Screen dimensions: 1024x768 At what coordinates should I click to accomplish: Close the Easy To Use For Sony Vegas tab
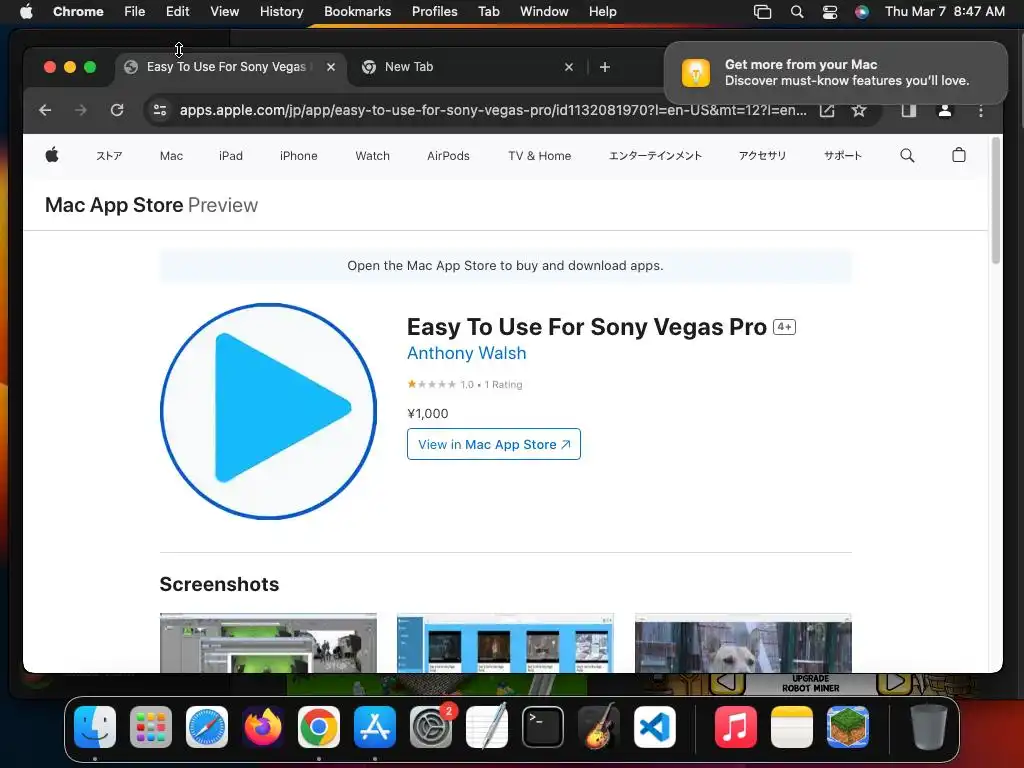(x=331, y=67)
